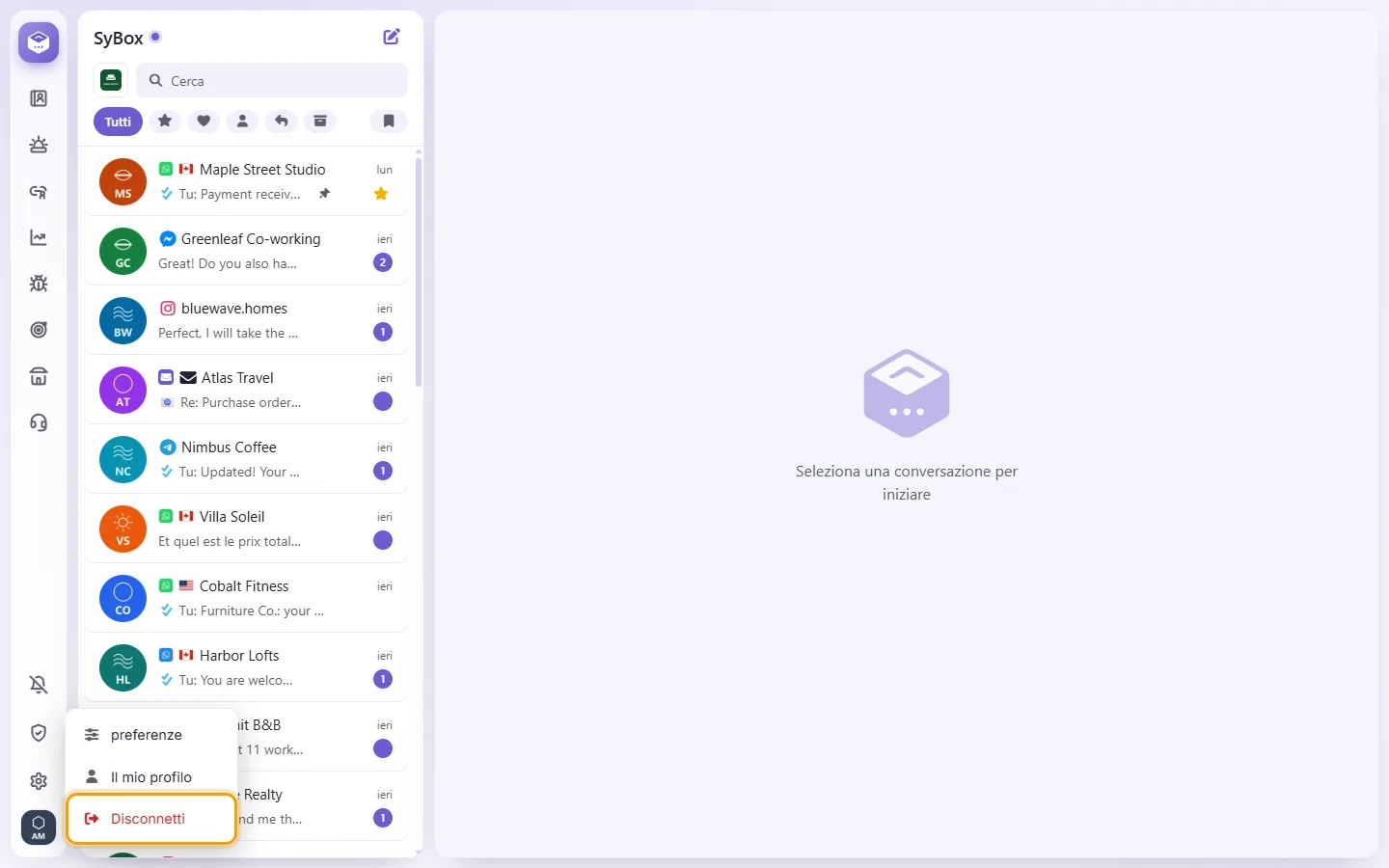Open the headset support icon in sidebar
The image size is (1389, 868).
click(x=39, y=422)
